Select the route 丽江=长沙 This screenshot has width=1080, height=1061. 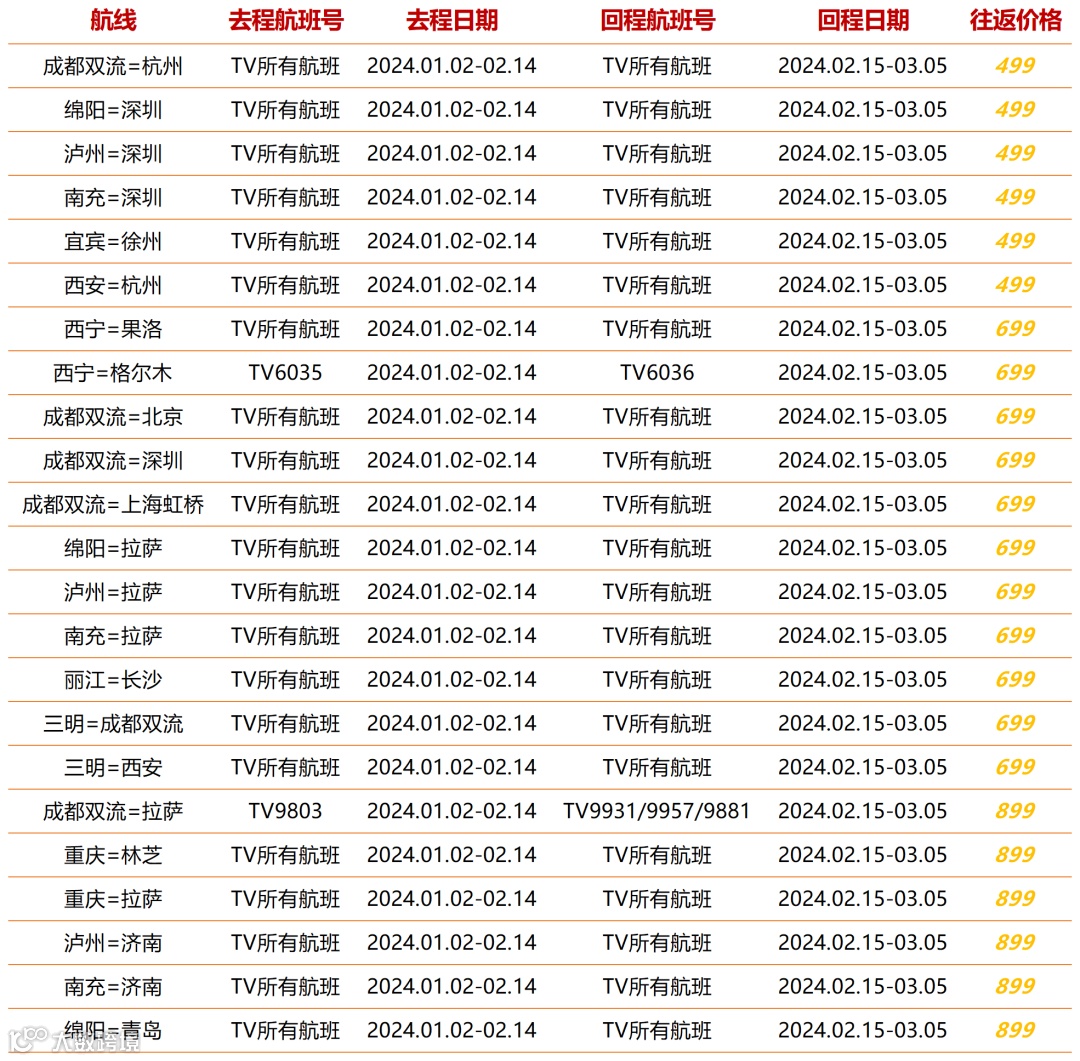[x=113, y=680]
